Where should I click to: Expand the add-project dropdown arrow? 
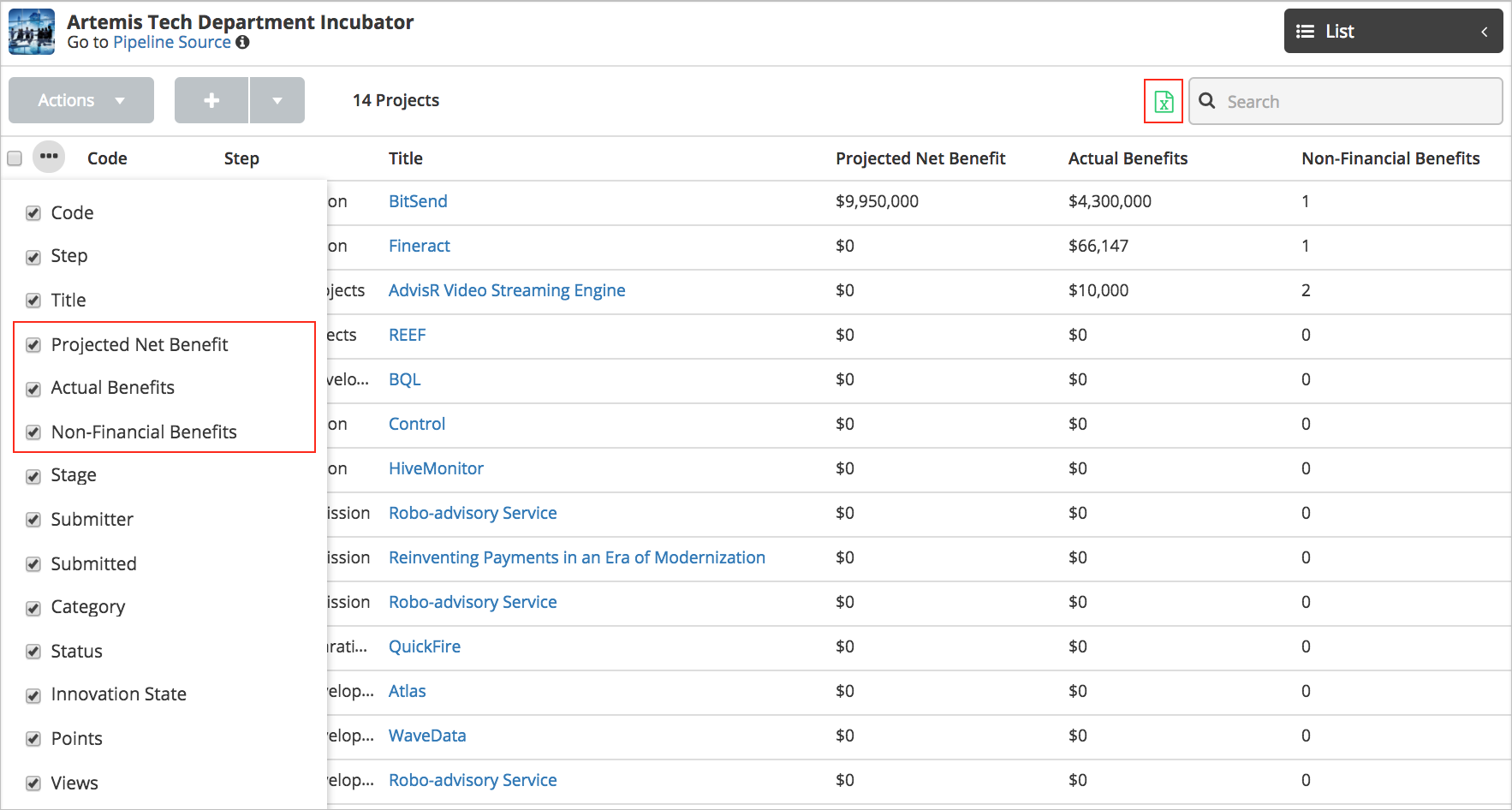277,100
